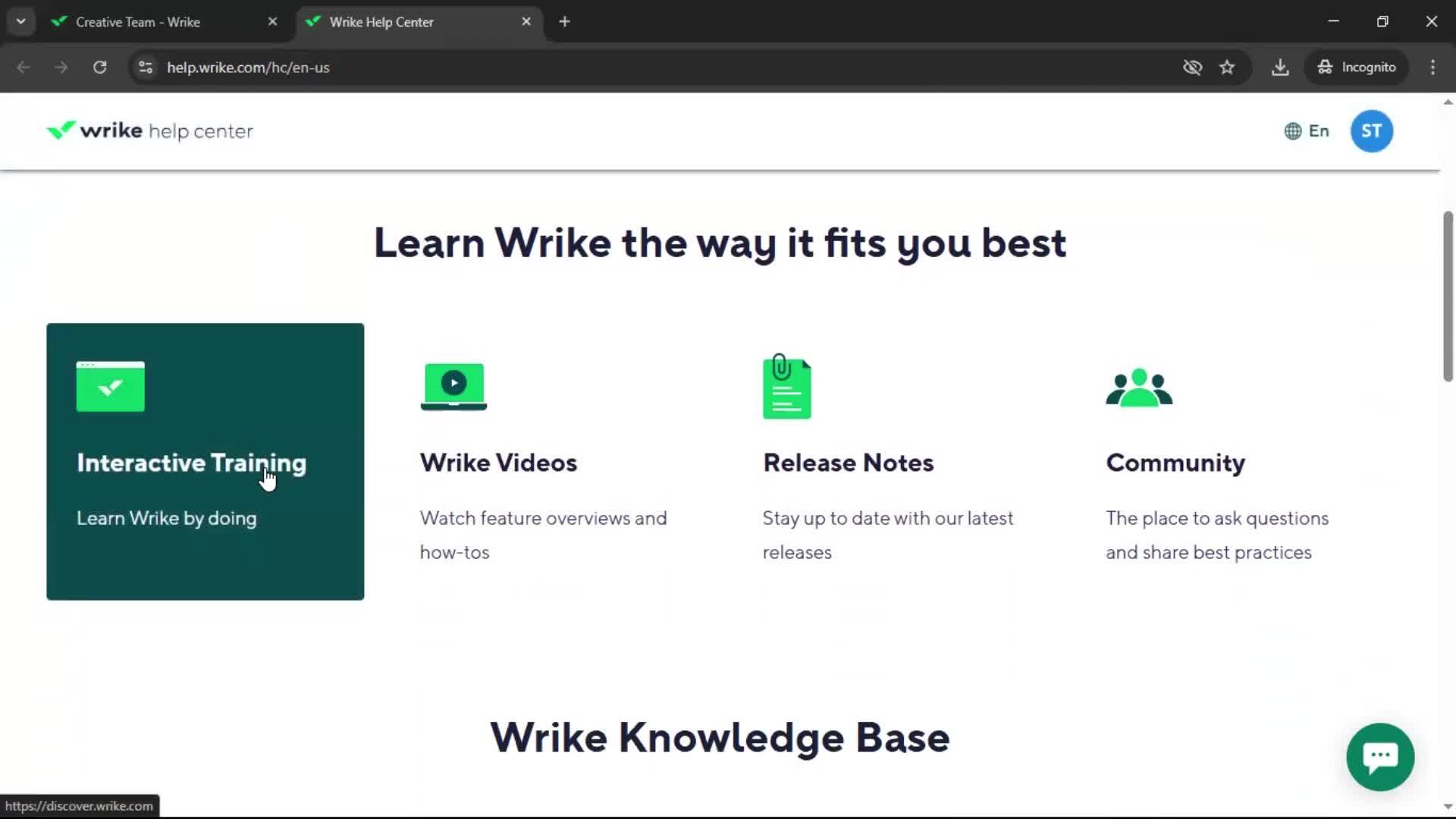
Task: Click the Community people icon
Action: pyautogui.click(x=1139, y=388)
